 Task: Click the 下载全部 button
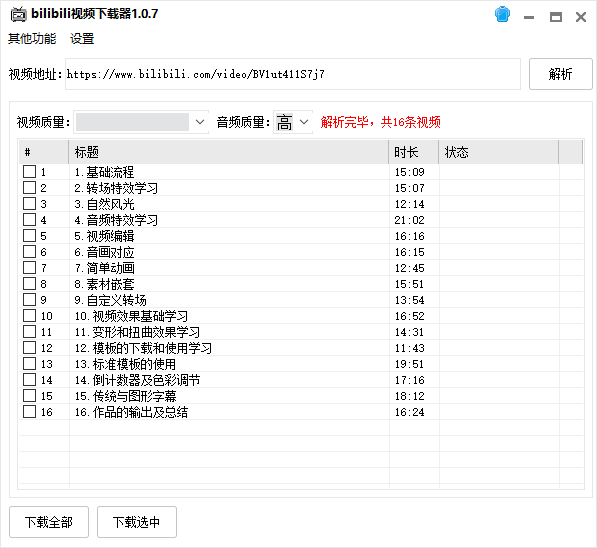coord(49,522)
